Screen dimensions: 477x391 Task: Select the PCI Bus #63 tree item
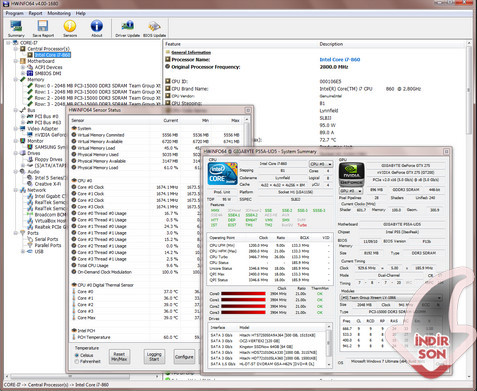tap(47, 122)
